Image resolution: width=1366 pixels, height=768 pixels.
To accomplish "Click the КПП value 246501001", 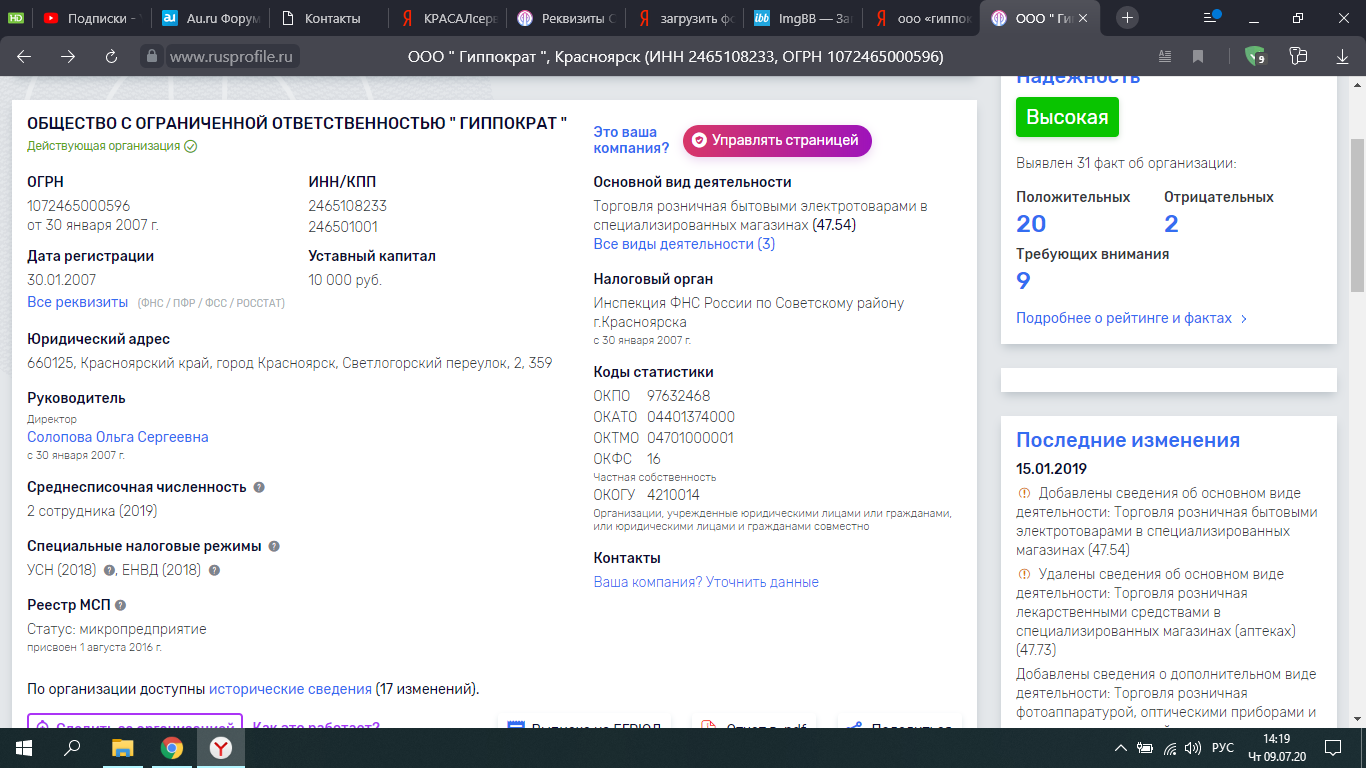I will pyautogui.click(x=343, y=227).
